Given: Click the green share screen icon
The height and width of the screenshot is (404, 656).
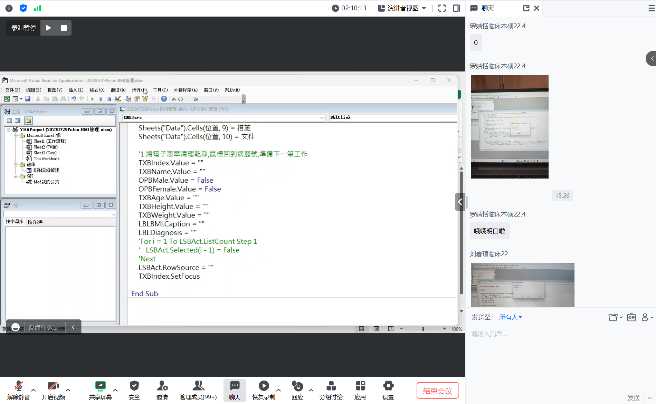Looking at the screenshot, I should tap(100, 386).
